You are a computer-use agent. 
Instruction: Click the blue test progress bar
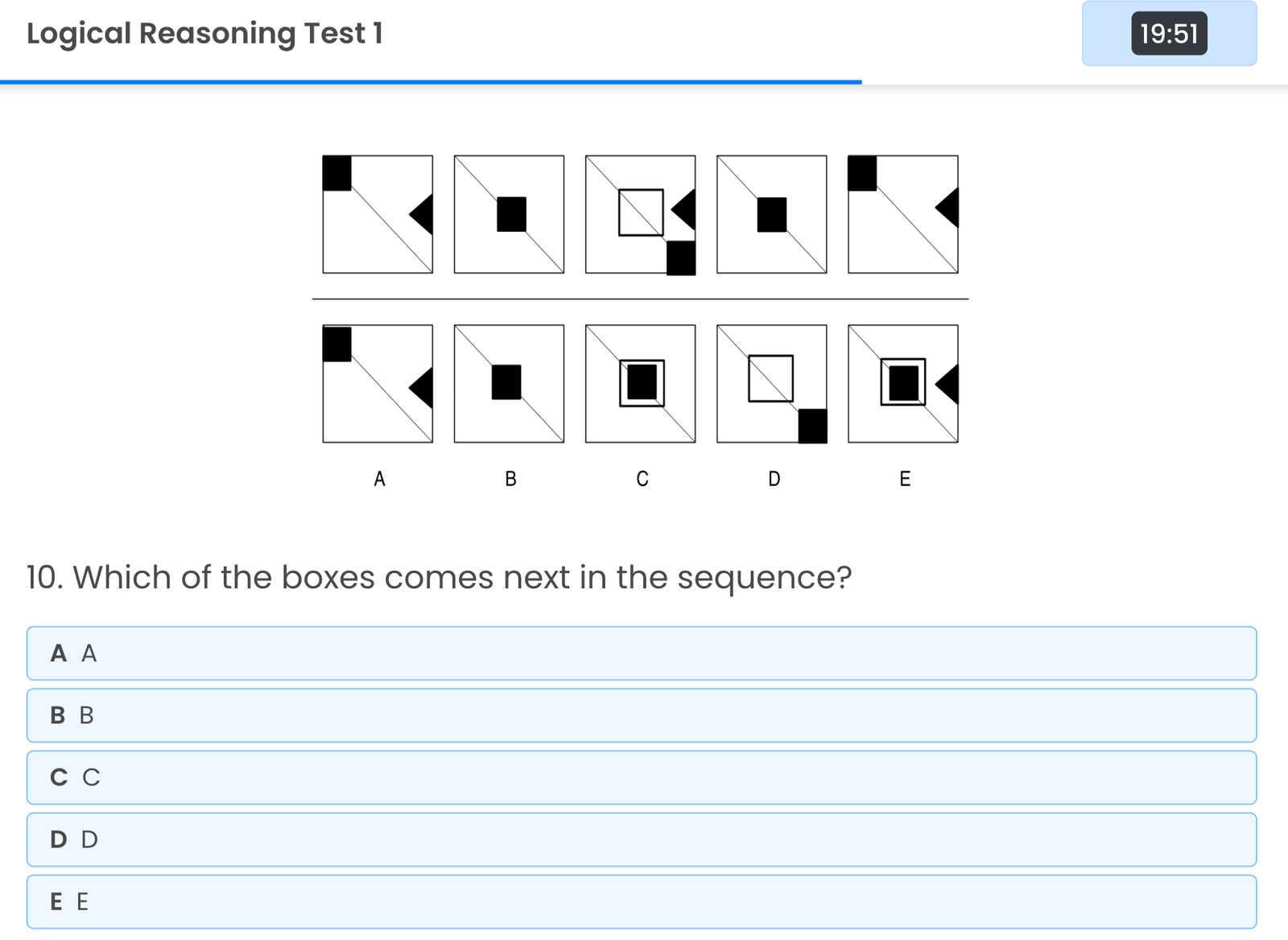[x=431, y=82]
